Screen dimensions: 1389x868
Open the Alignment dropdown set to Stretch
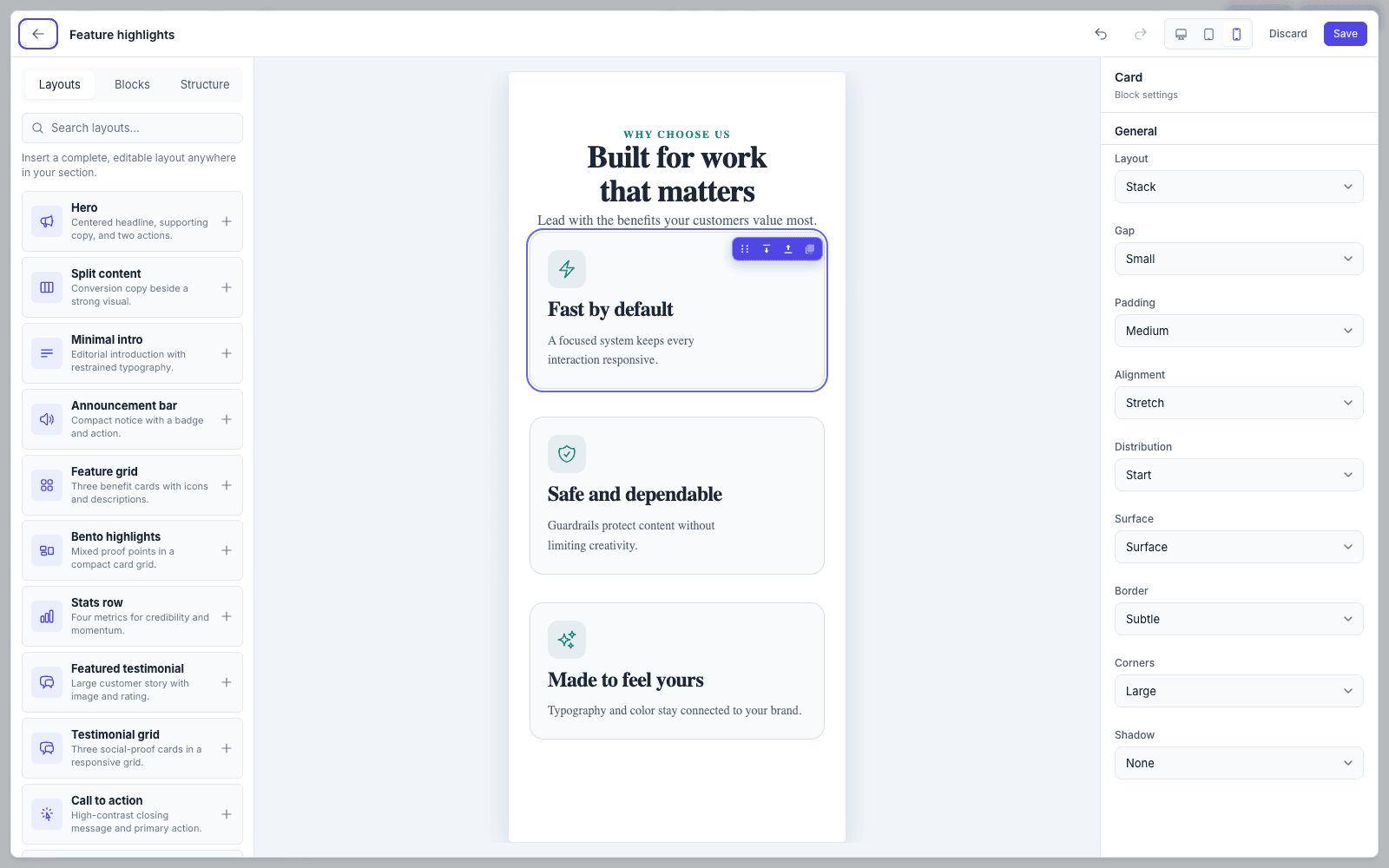pyautogui.click(x=1239, y=403)
